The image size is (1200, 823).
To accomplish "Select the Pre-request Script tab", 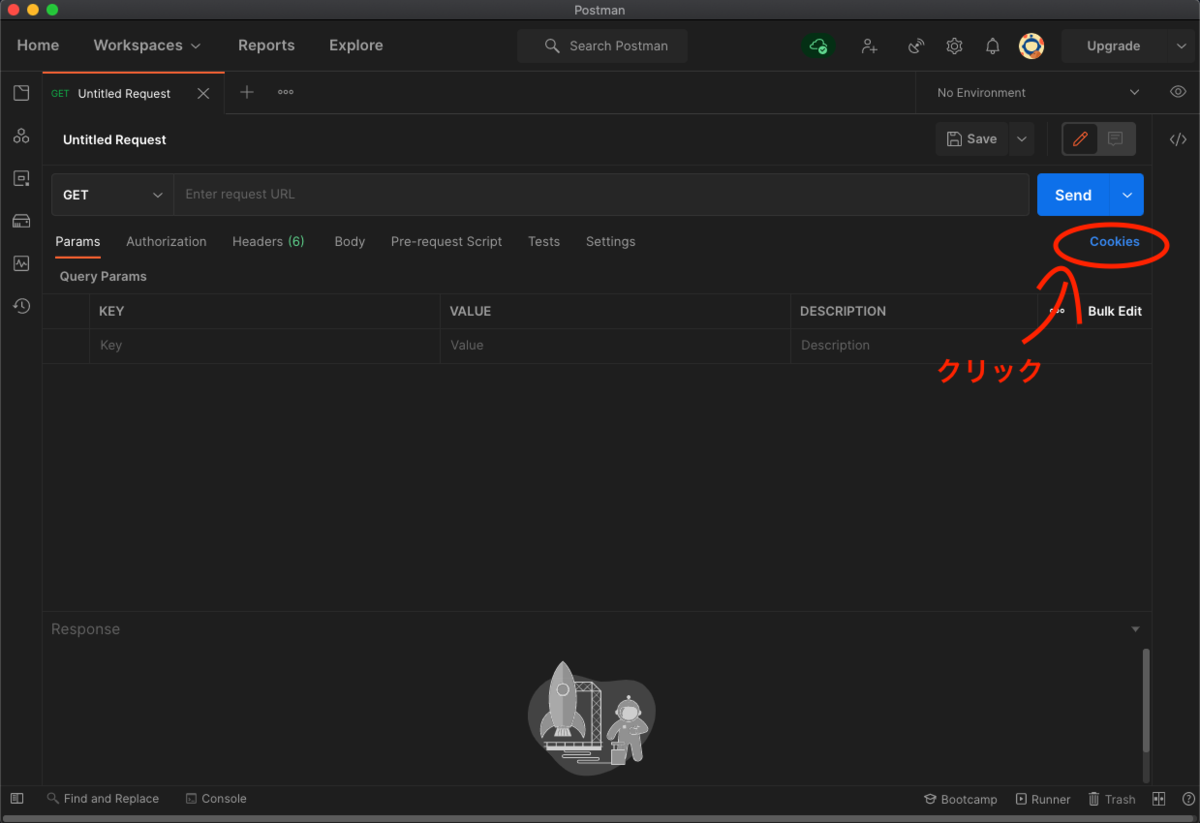I will 446,242.
